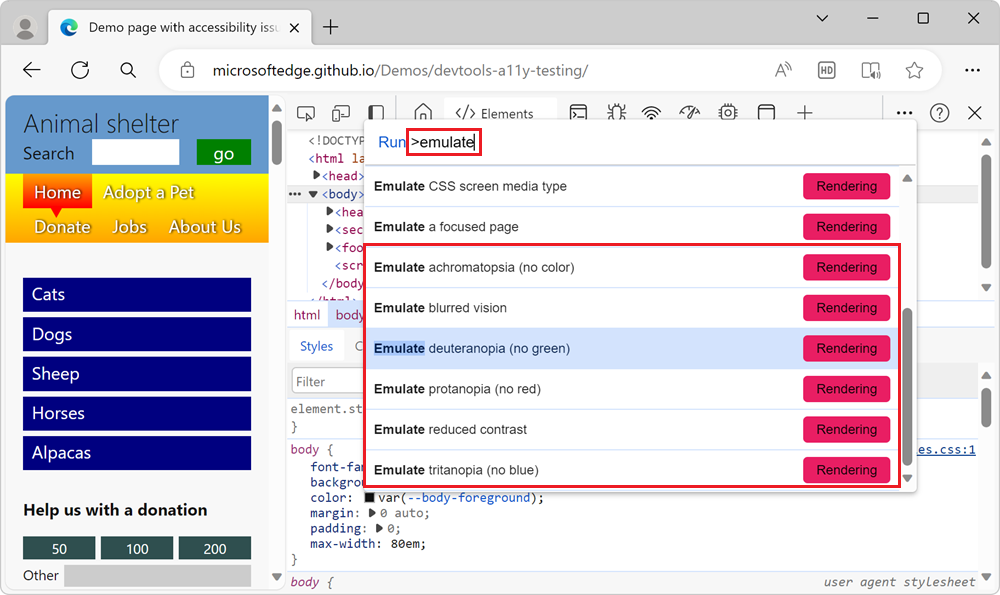Open the Welcome home icon tab
Viewport: 1000px width, 595px height.
423,113
